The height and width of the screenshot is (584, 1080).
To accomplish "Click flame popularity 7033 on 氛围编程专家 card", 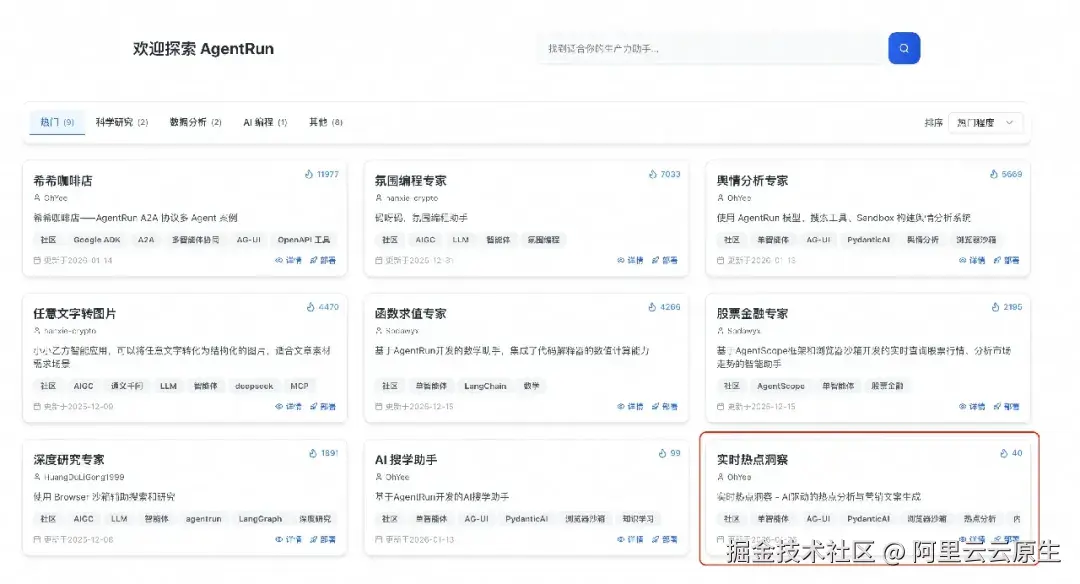I will (665, 174).
